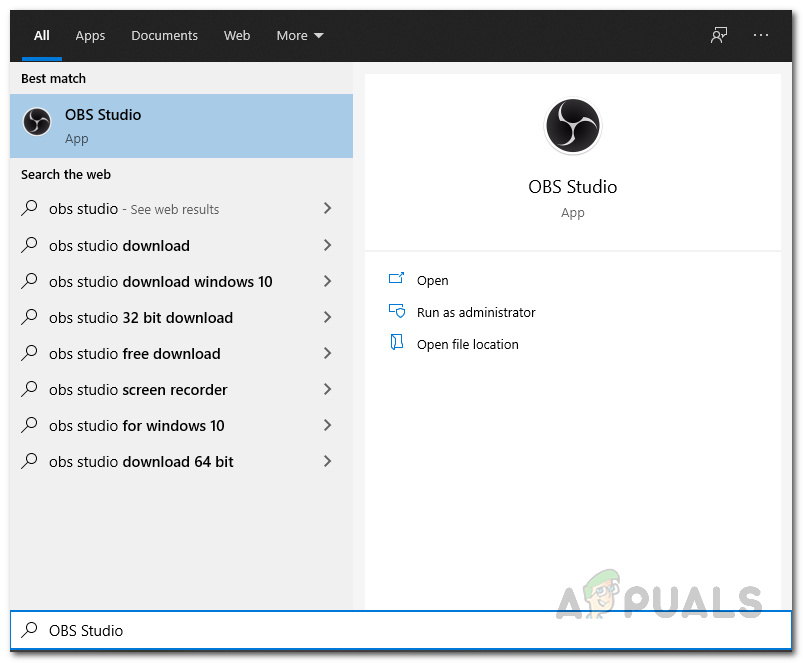Click search icon beside 'obs studio screen recorder'
The width and height of the screenshot is (803, 663).
coord(29,389)
